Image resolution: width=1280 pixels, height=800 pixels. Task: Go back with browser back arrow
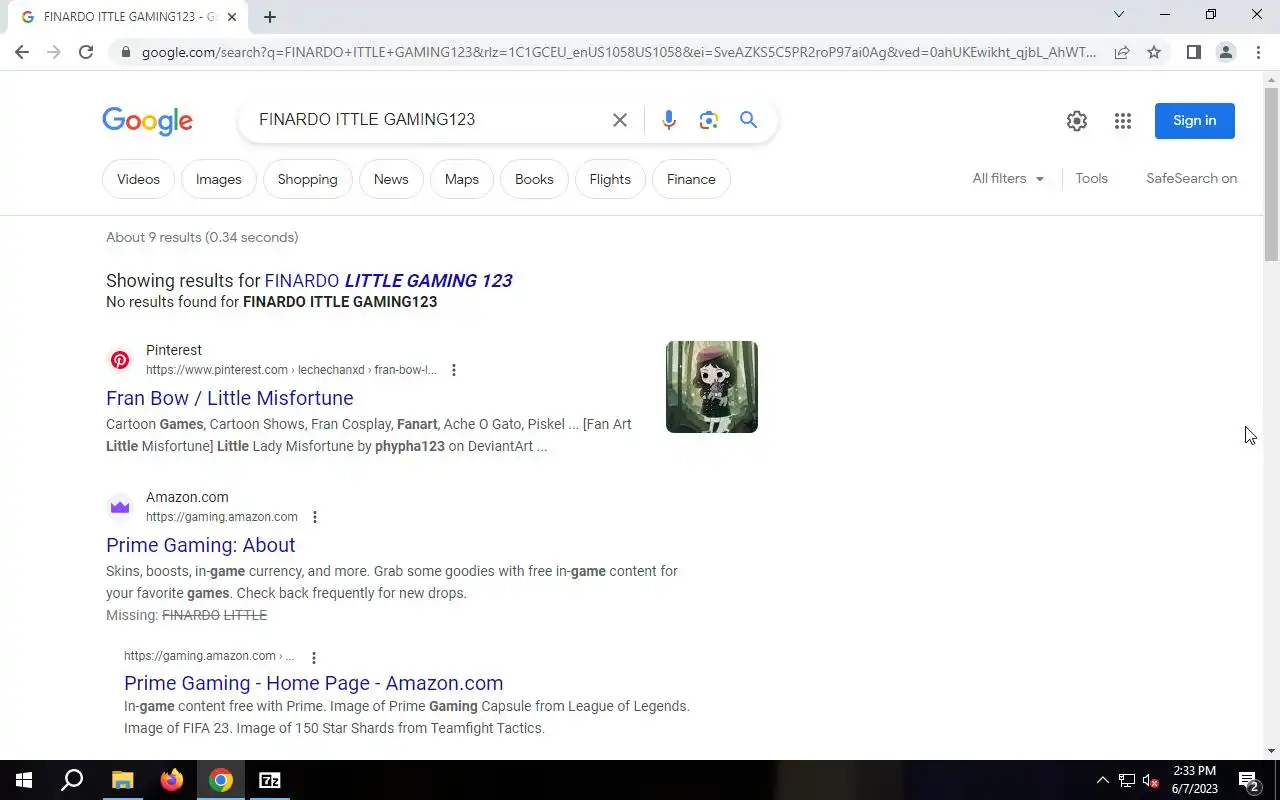click(x=22, y=52)
